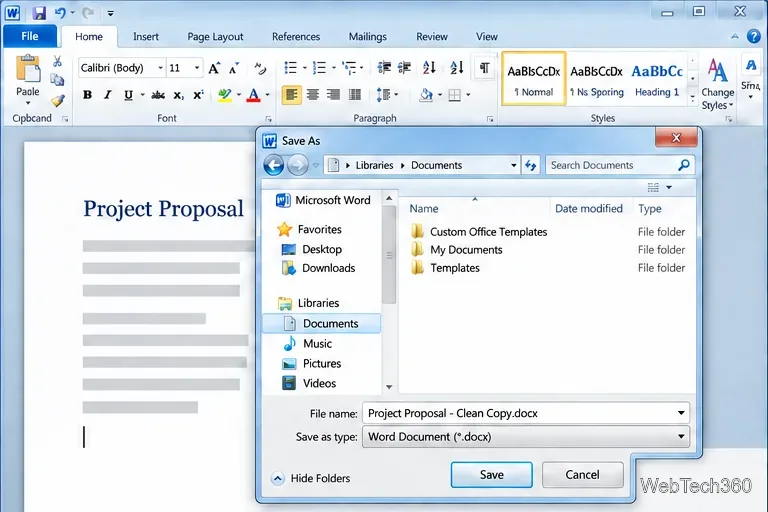Toggle Bold formatting
This screenshot has width=768, height=512.
pos(88,95)
